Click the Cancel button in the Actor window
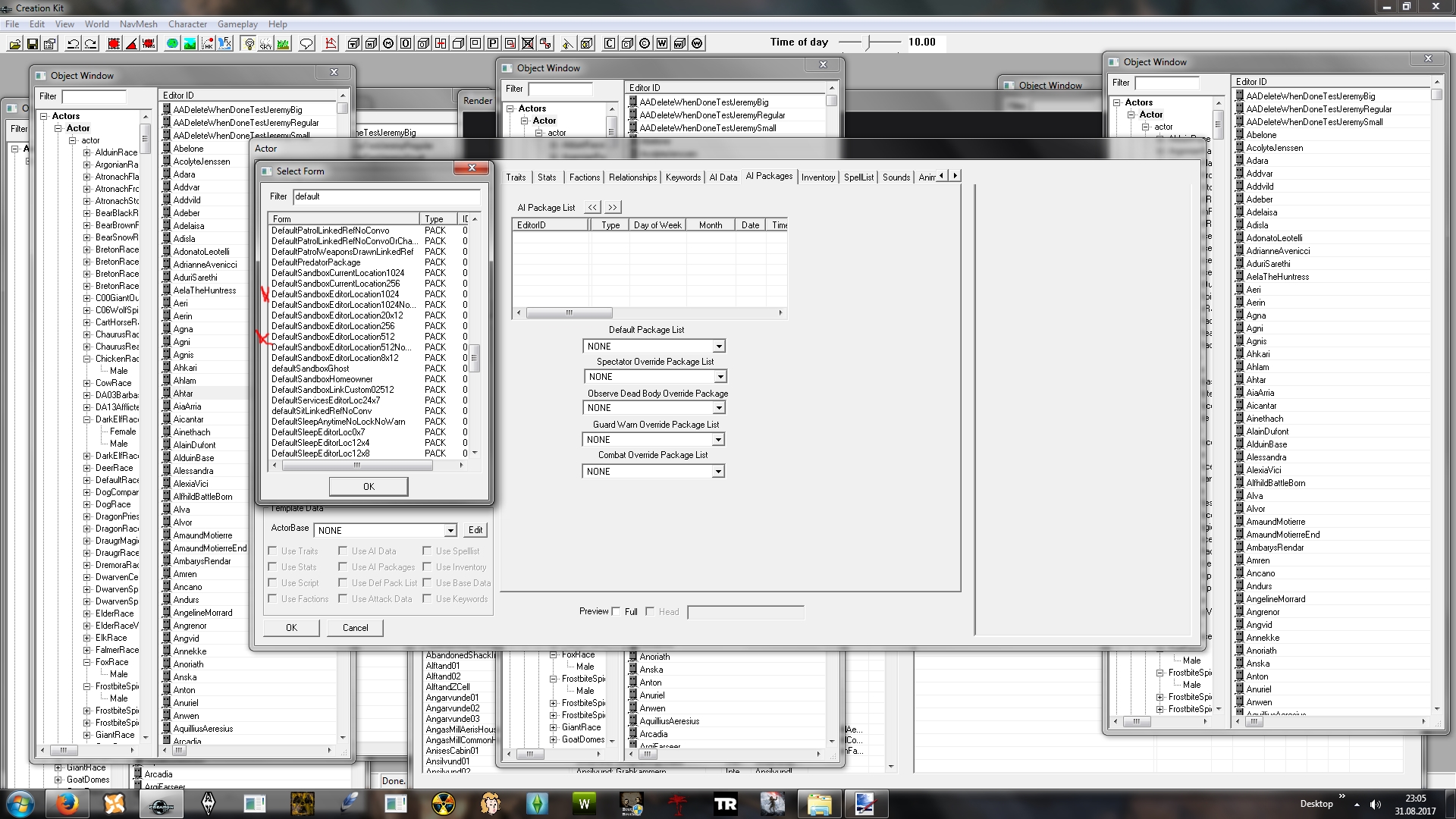Image resolution: width=1456 pixels, height=819 pixels. tap(355, 628)
